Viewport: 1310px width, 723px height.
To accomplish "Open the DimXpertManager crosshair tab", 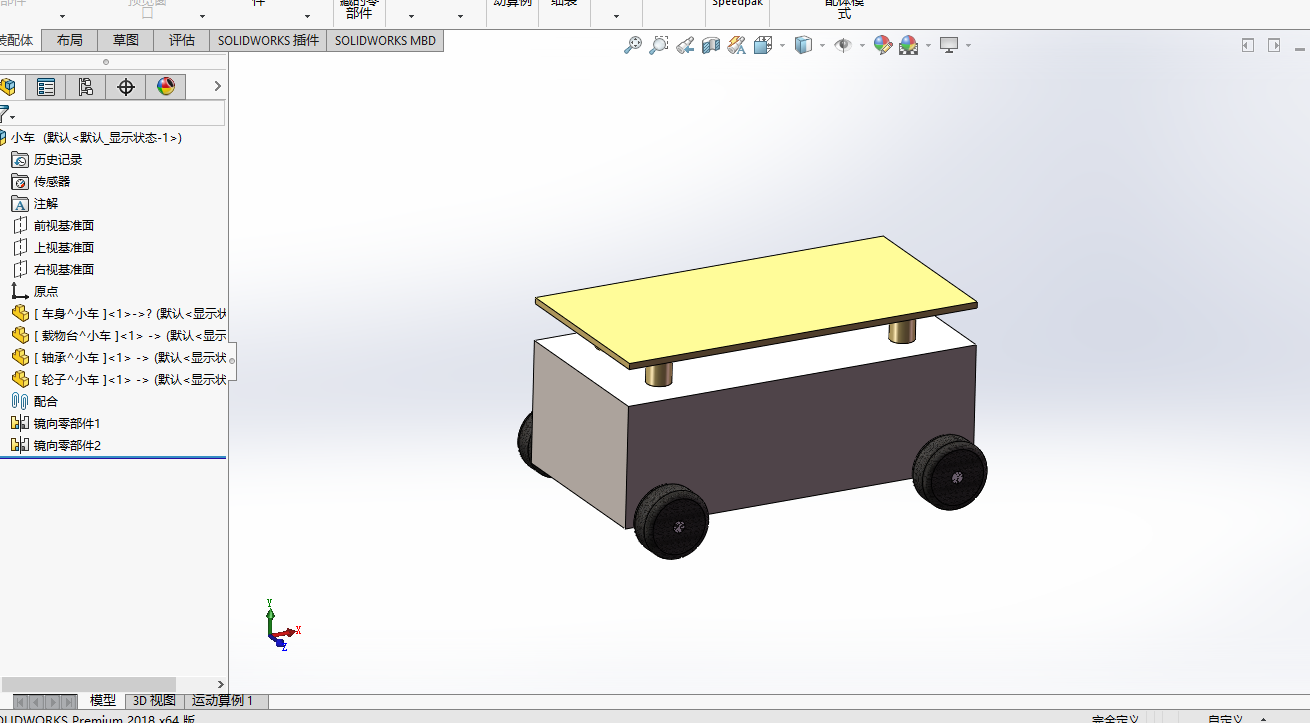I will (126, 87).
